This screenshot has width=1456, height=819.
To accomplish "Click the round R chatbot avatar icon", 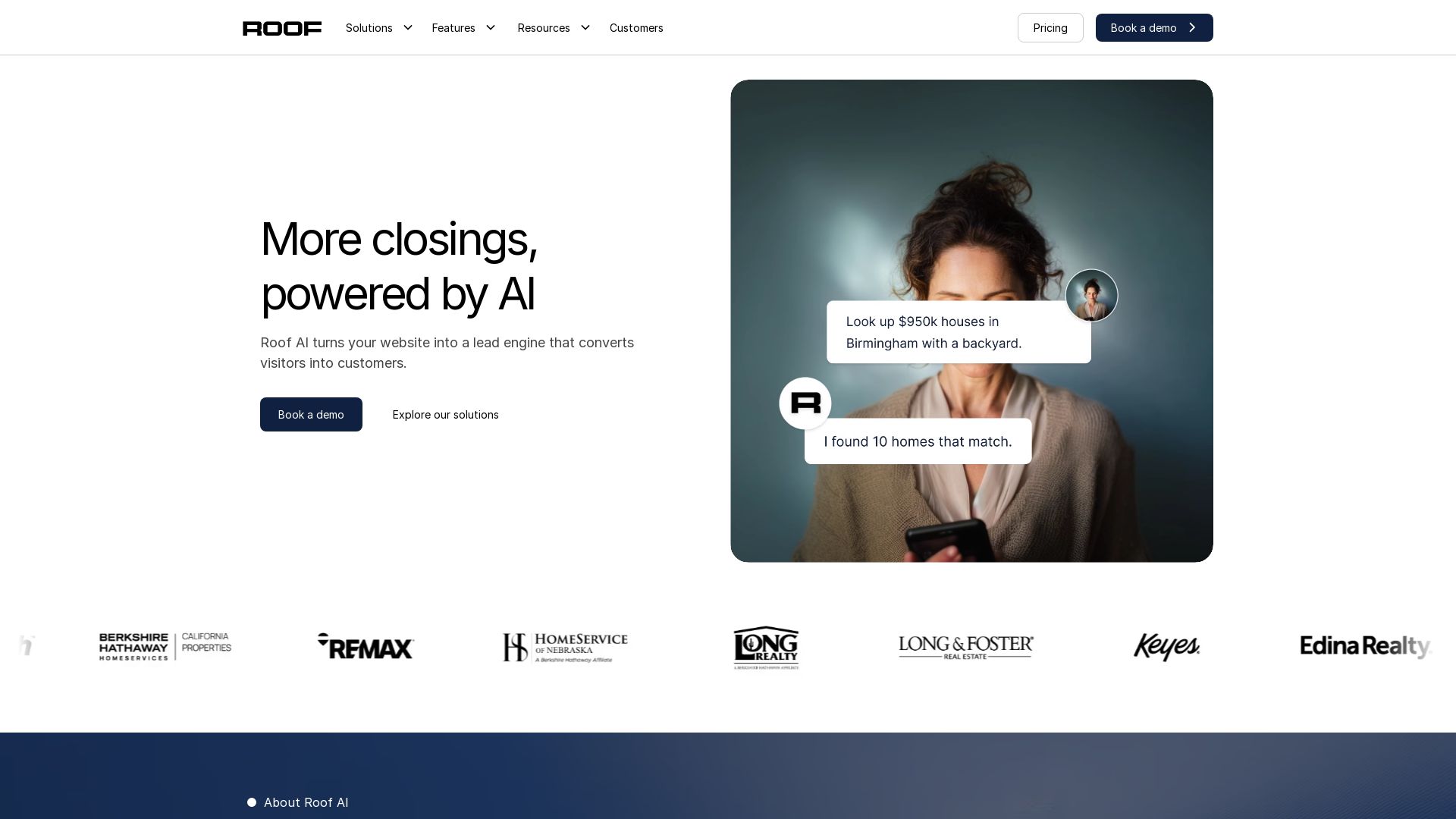I will click(x=805, y=403).
